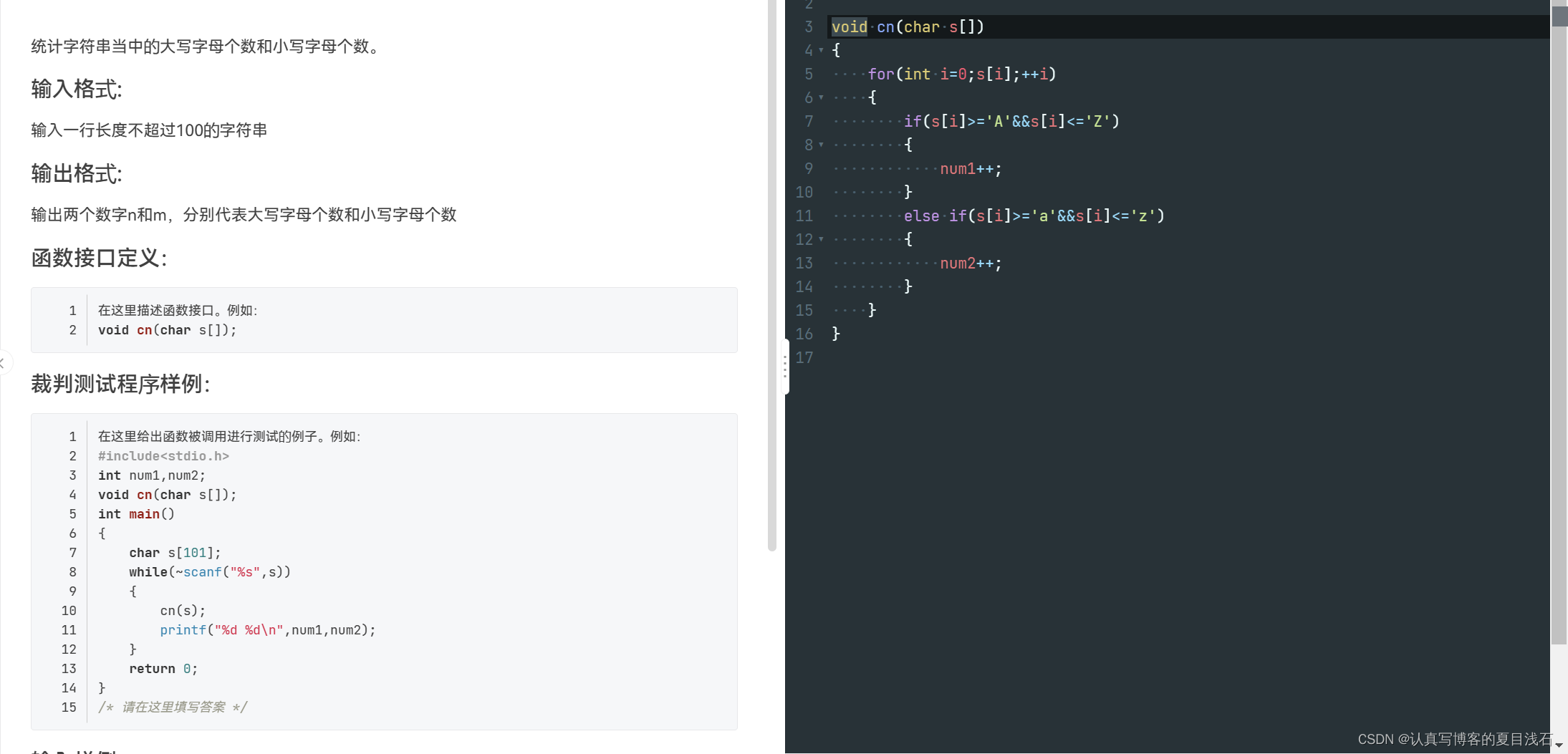Click the #include<stdio.h> line in test program

(163, 456)
